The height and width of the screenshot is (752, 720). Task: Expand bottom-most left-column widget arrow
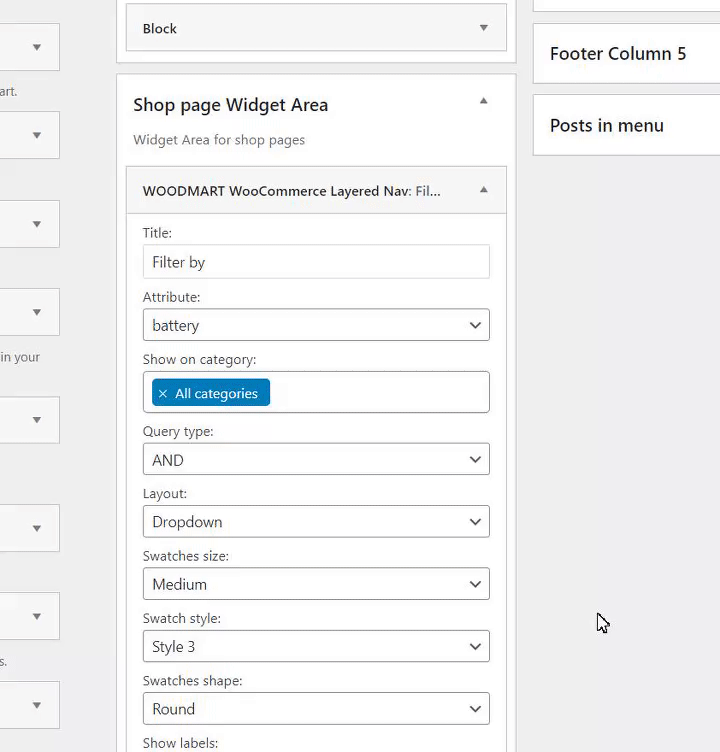click(x=37, y=705)
